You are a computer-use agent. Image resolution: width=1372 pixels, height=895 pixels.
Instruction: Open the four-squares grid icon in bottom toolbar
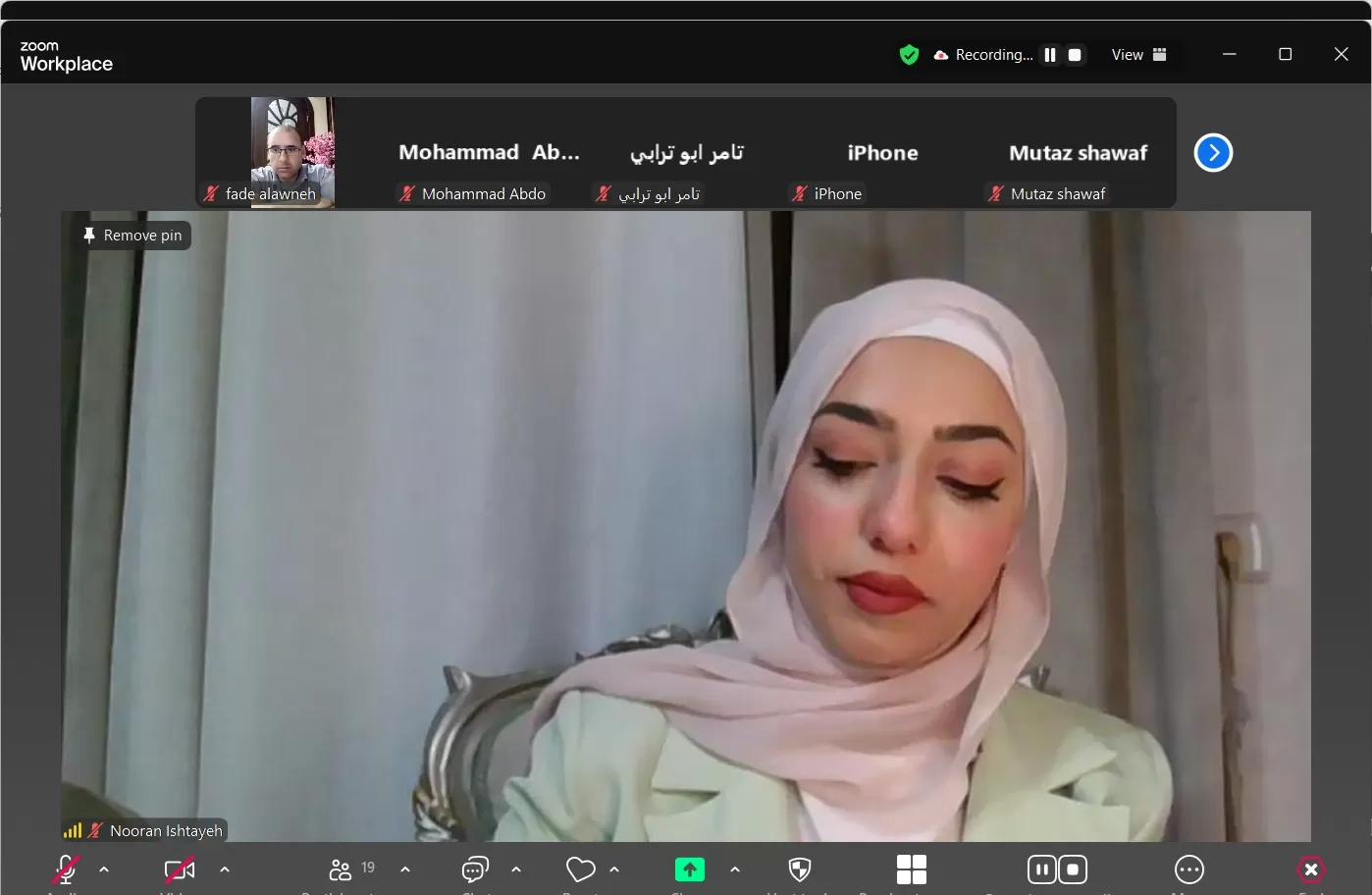912,869
